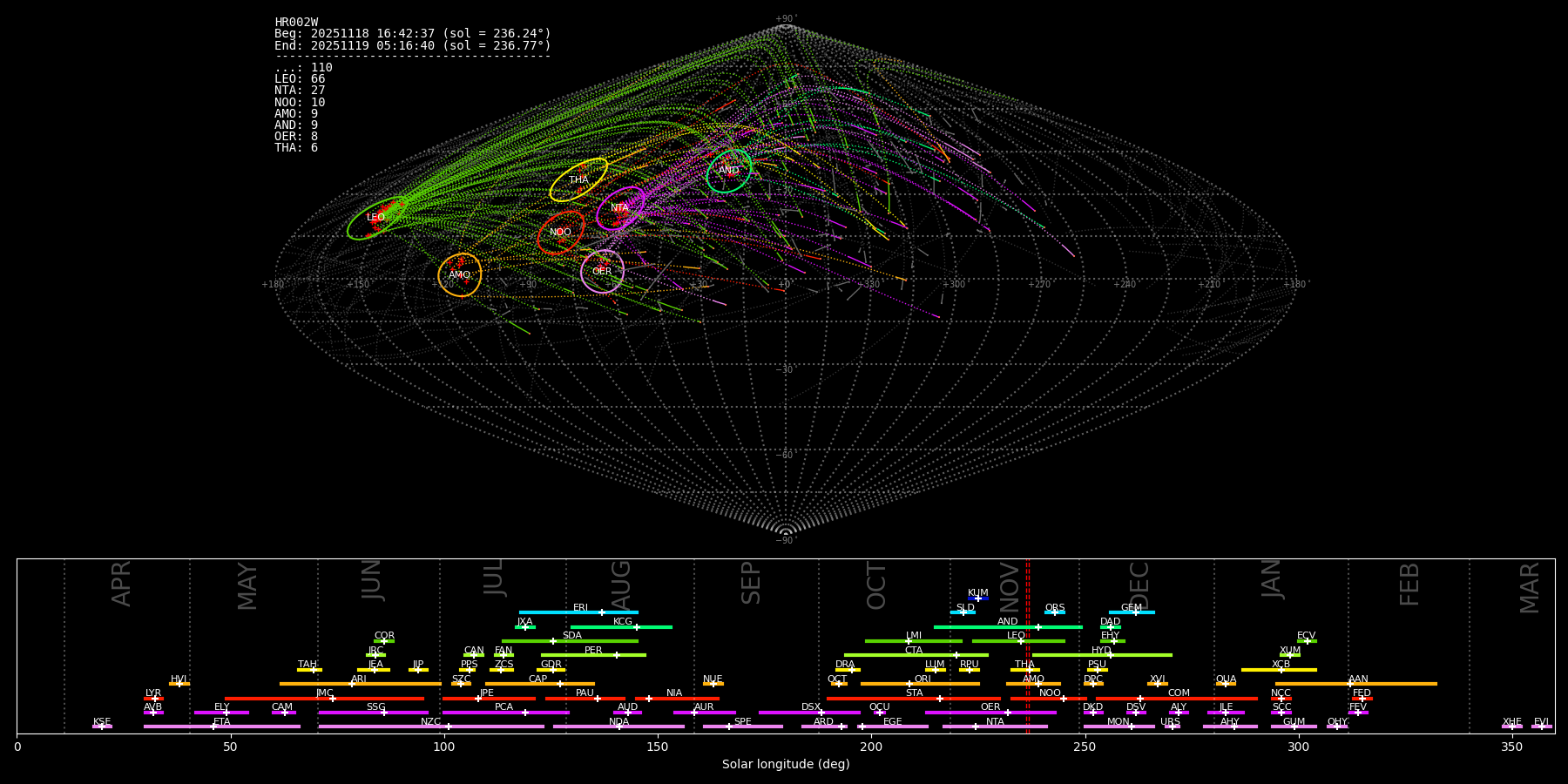Click the green ECV shower bar

(x=1307, y=641)
